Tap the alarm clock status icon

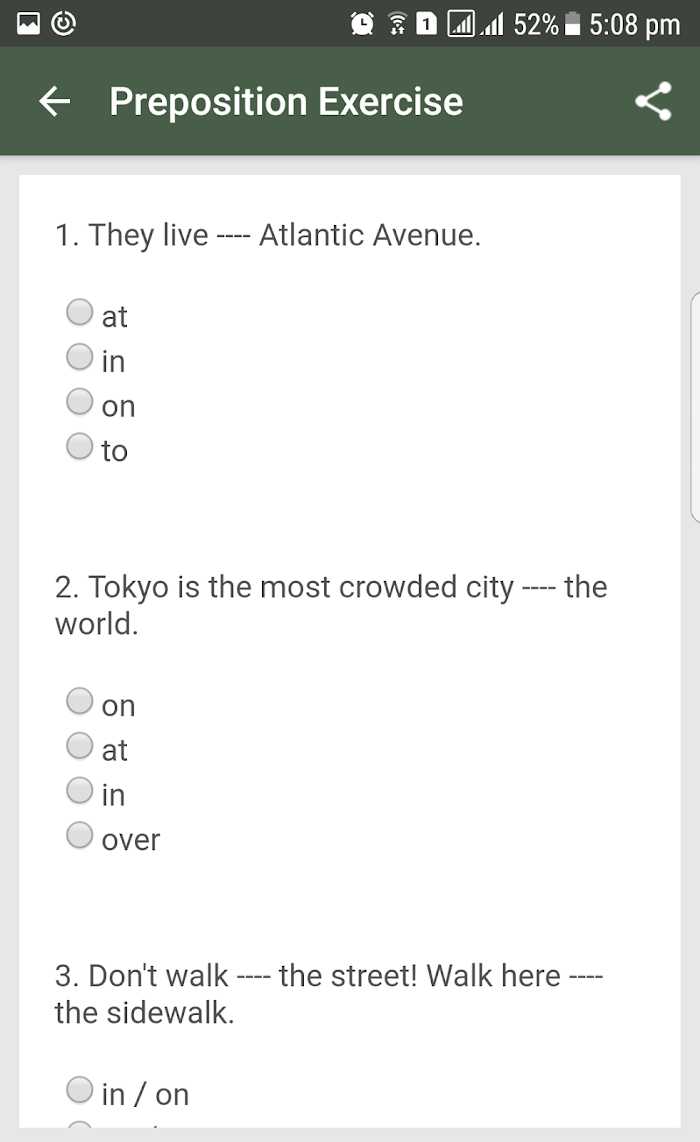point(362,24)
